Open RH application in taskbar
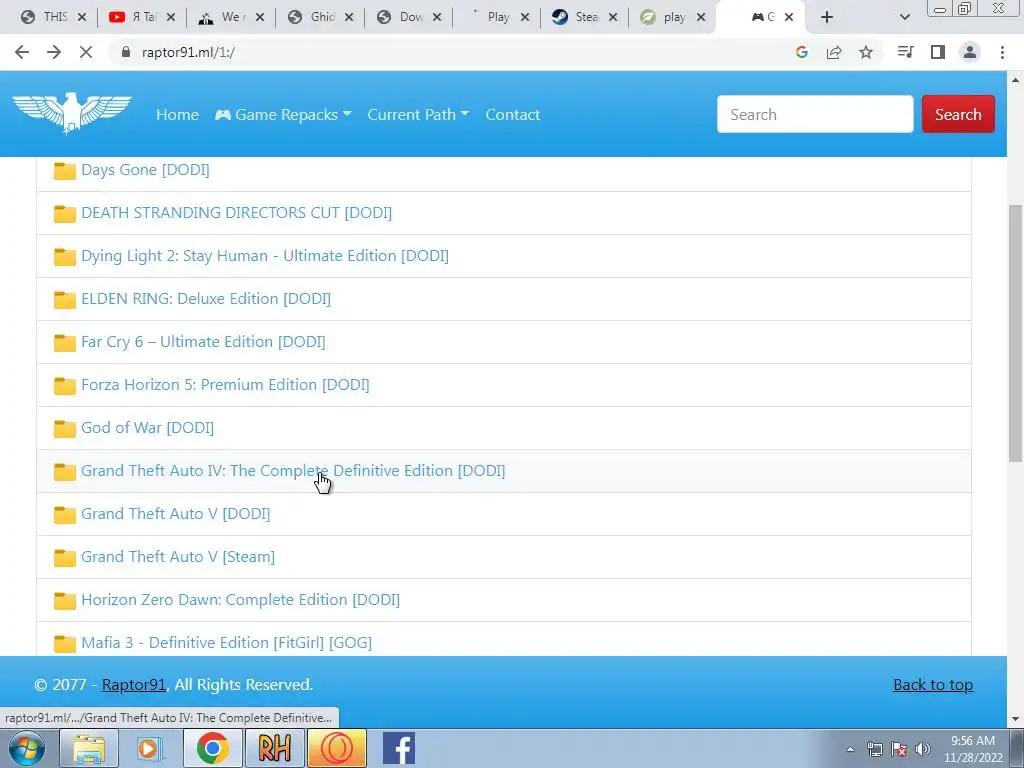The image size is (1024, 768). click(274, 748)
